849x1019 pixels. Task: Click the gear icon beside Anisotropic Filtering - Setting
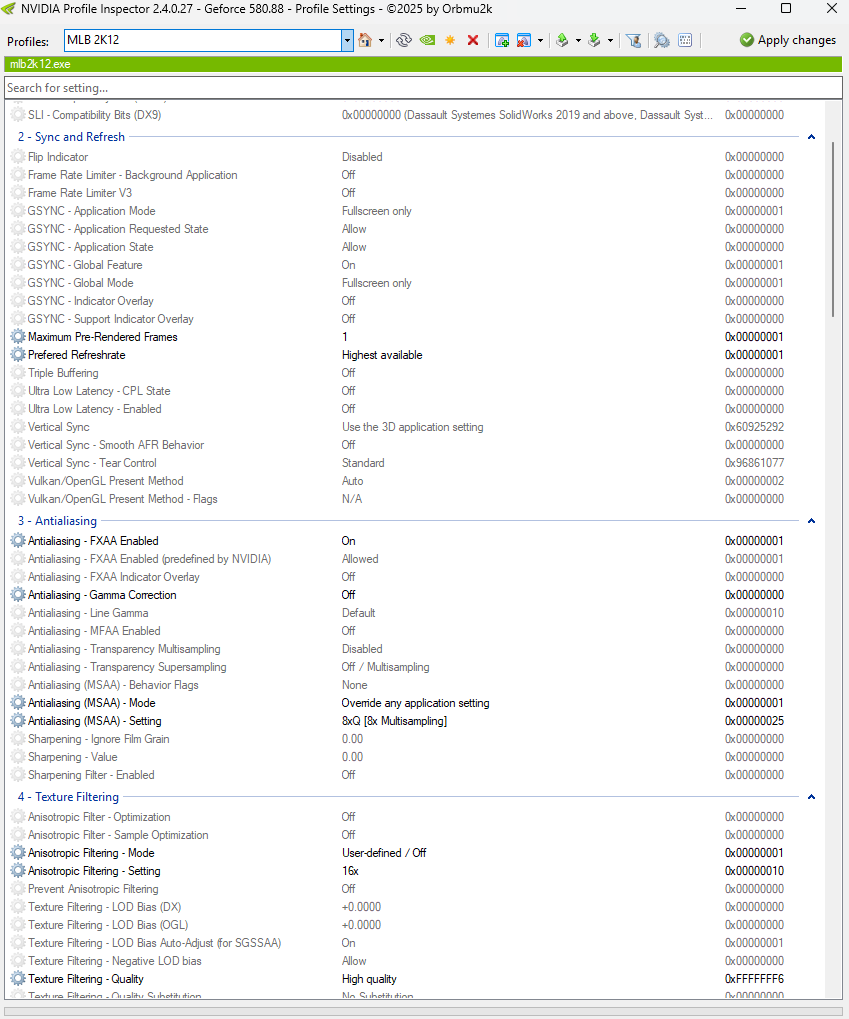[x=18, y=871]
